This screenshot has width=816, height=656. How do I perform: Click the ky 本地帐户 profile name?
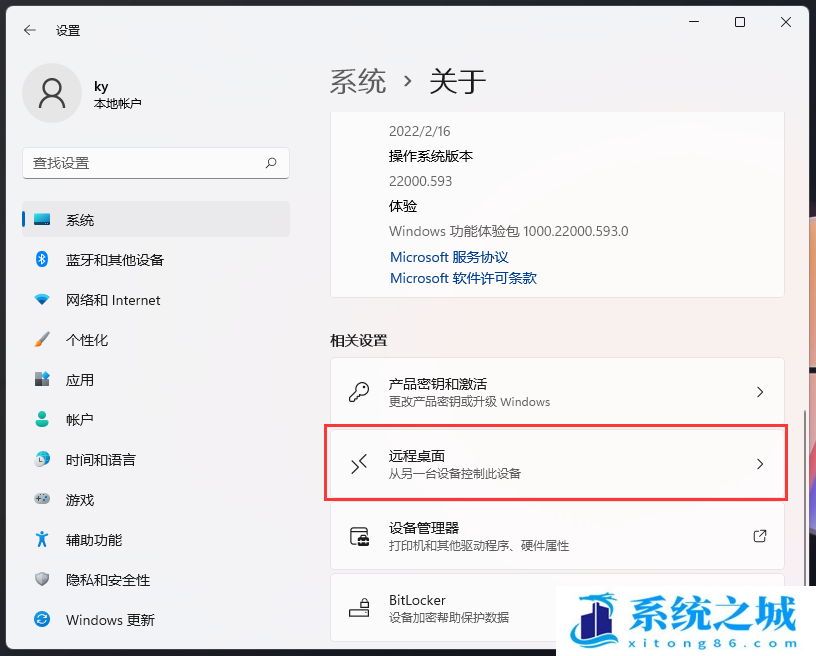pyautogui.click(x=118, y=94)
